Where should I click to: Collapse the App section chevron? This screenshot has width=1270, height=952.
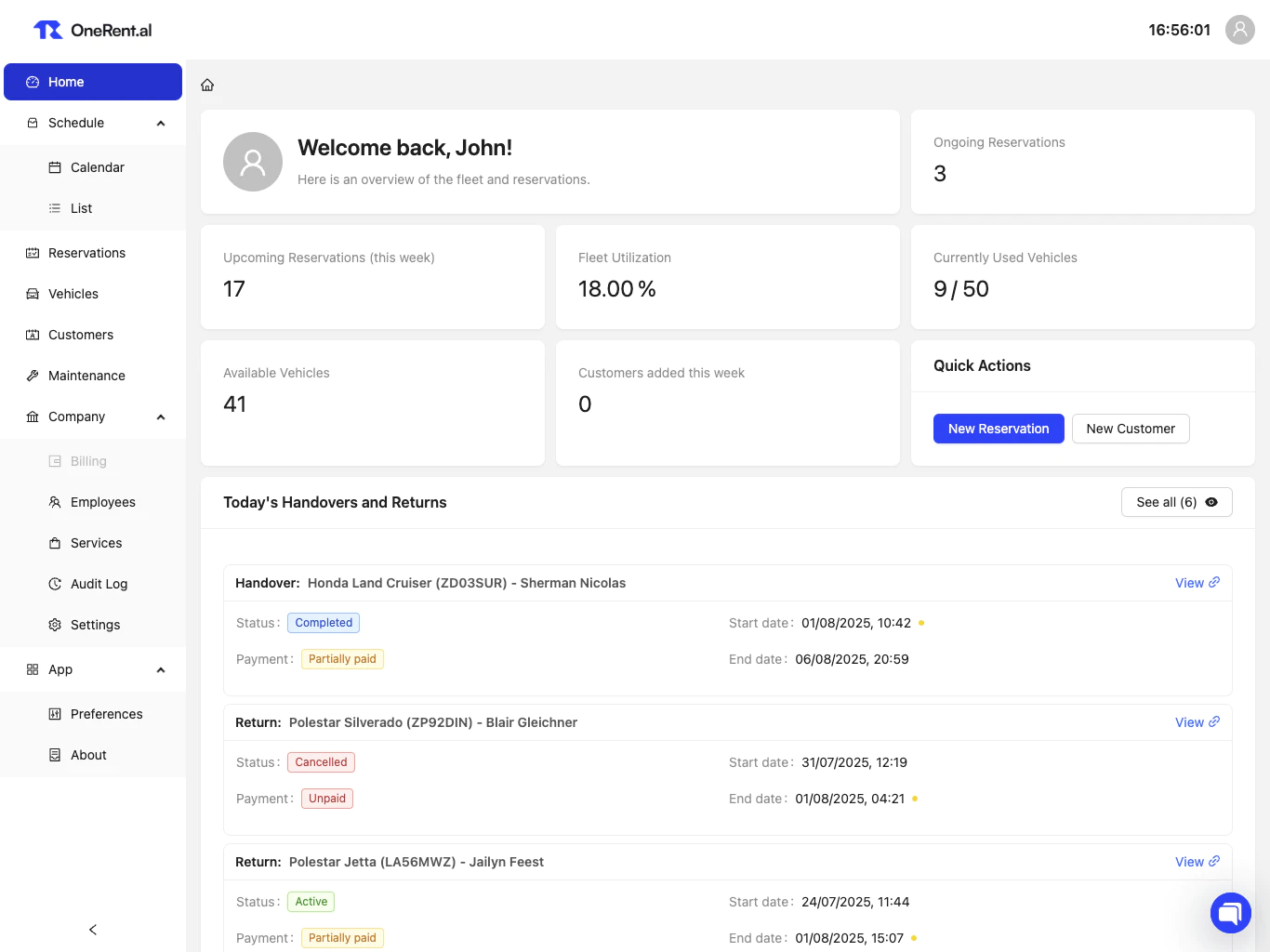click(x=161, y=669)
